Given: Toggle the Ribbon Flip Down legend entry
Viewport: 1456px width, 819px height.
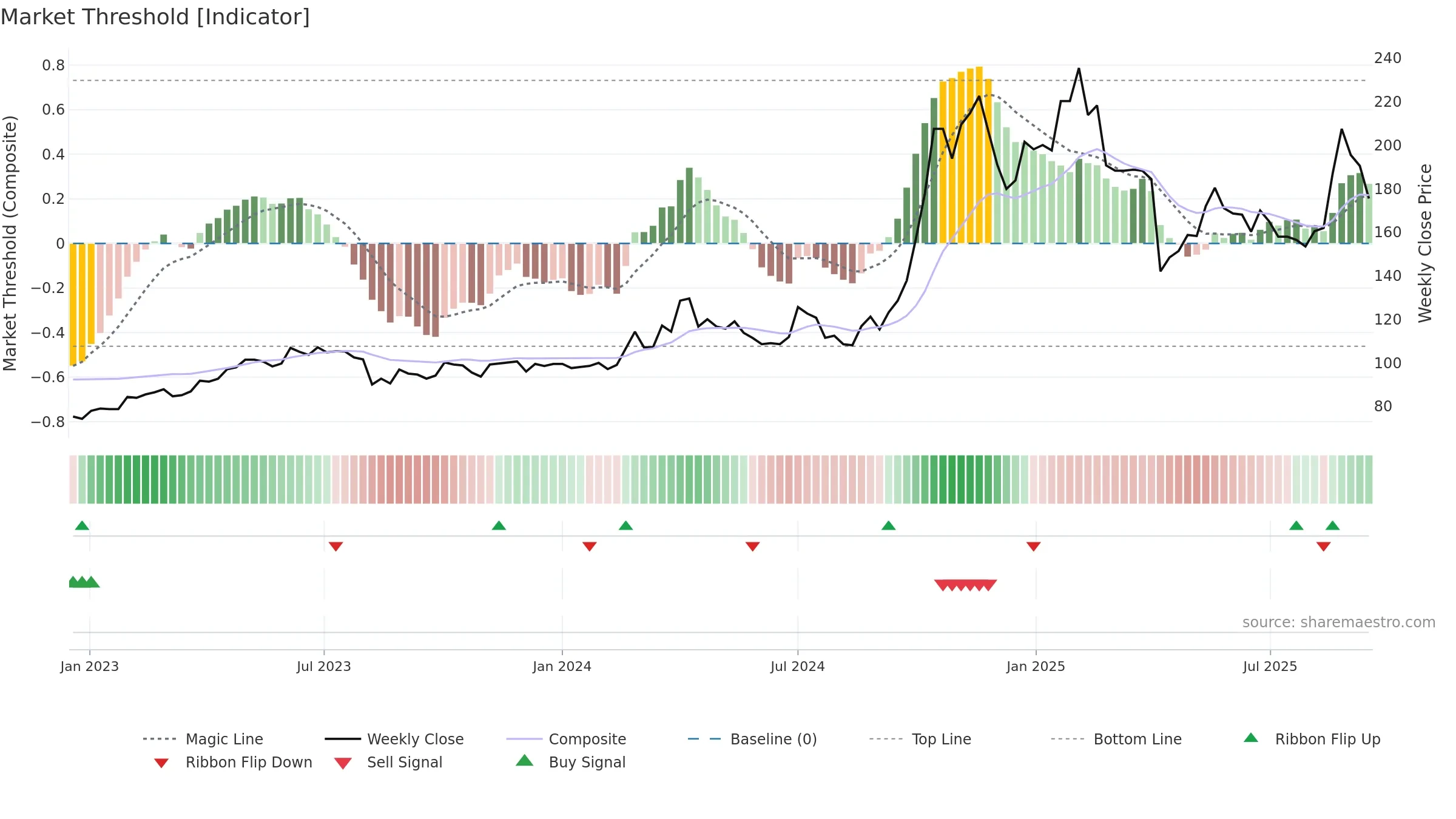Looking at the screenshot, I should point(232,762).
